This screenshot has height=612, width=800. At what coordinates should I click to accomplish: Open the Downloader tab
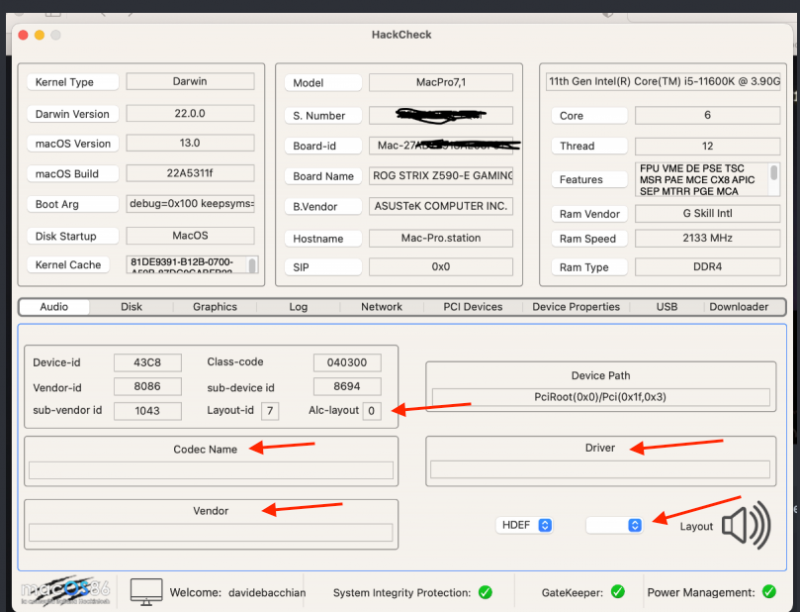[x=739, y=307]
